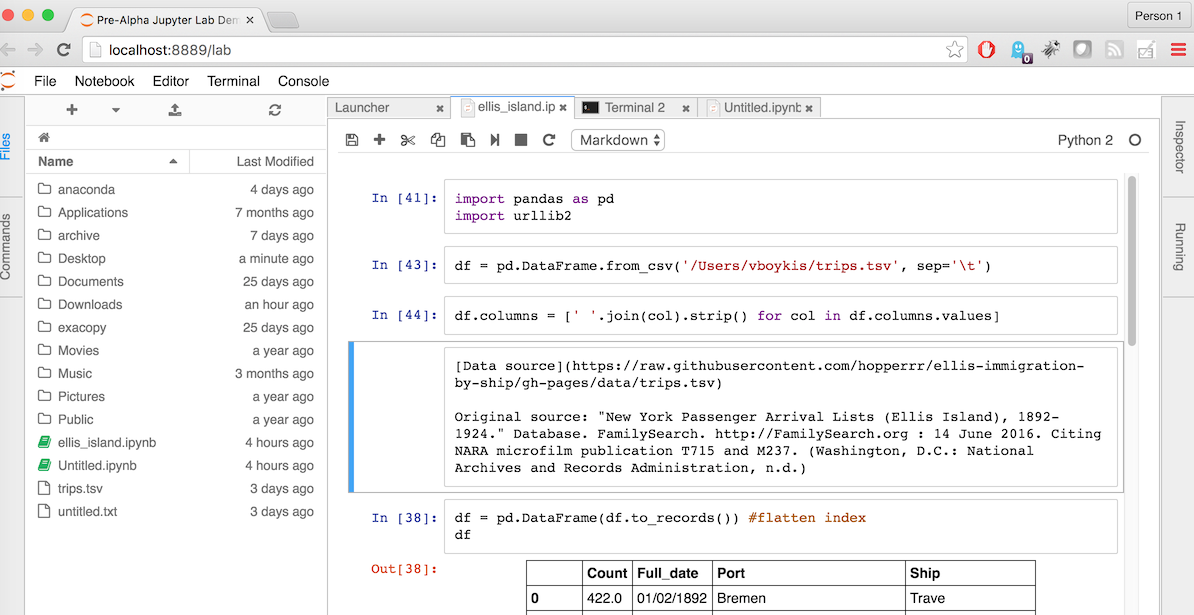This screenshot has height=615, width=1194.
Task: Open the Notebook menu
Action: [x=104, y=81]
